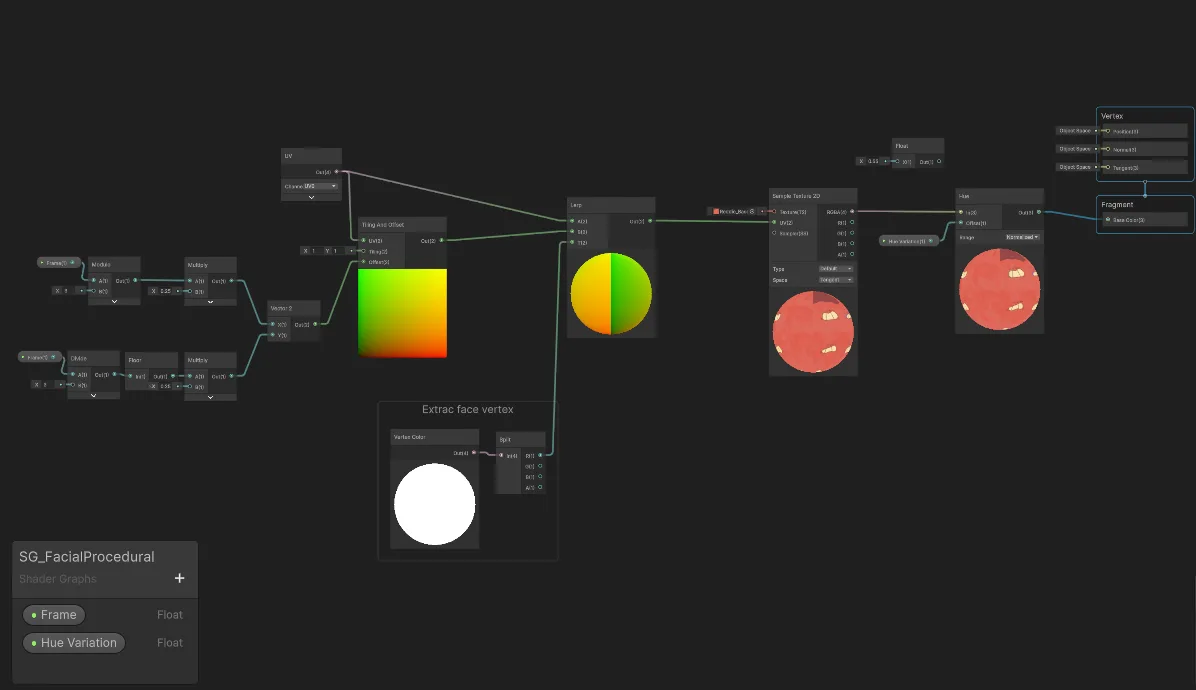
Task: Open the Sample Texture 2D Type dropdown
Action: (836, 268)
